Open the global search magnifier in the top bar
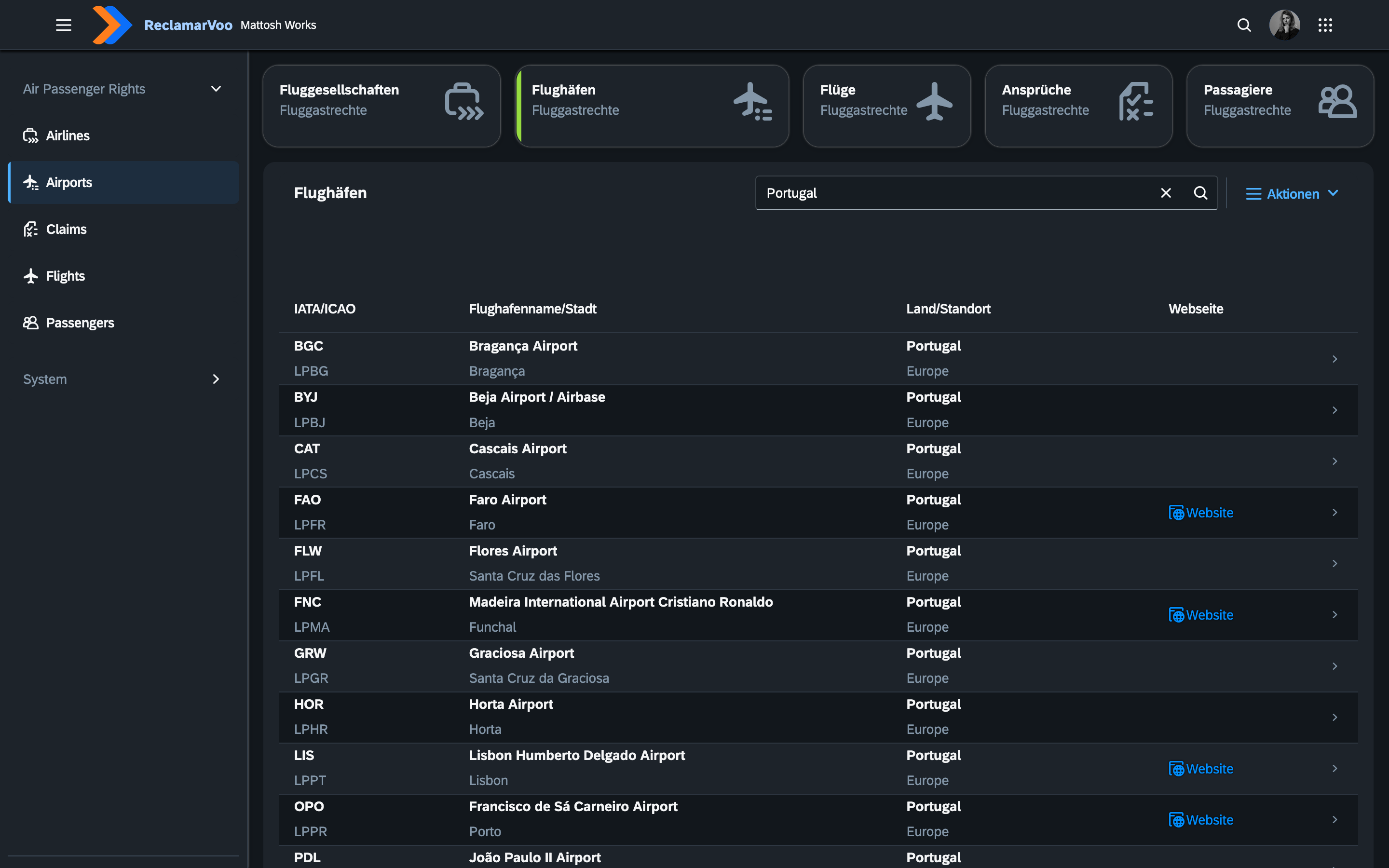Viewport: 1389px width, 868px height. coord(1244,25)
